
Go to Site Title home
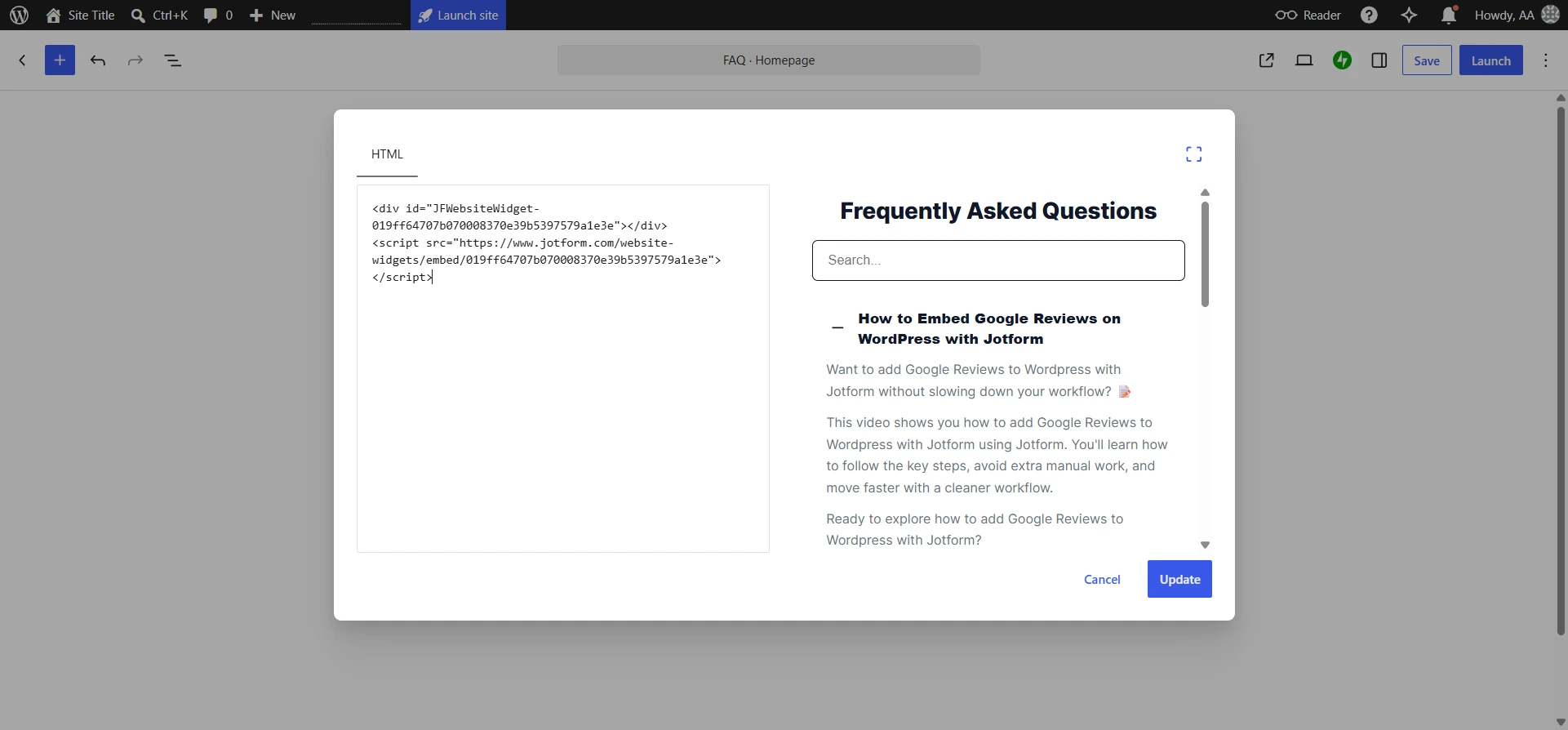80,15
